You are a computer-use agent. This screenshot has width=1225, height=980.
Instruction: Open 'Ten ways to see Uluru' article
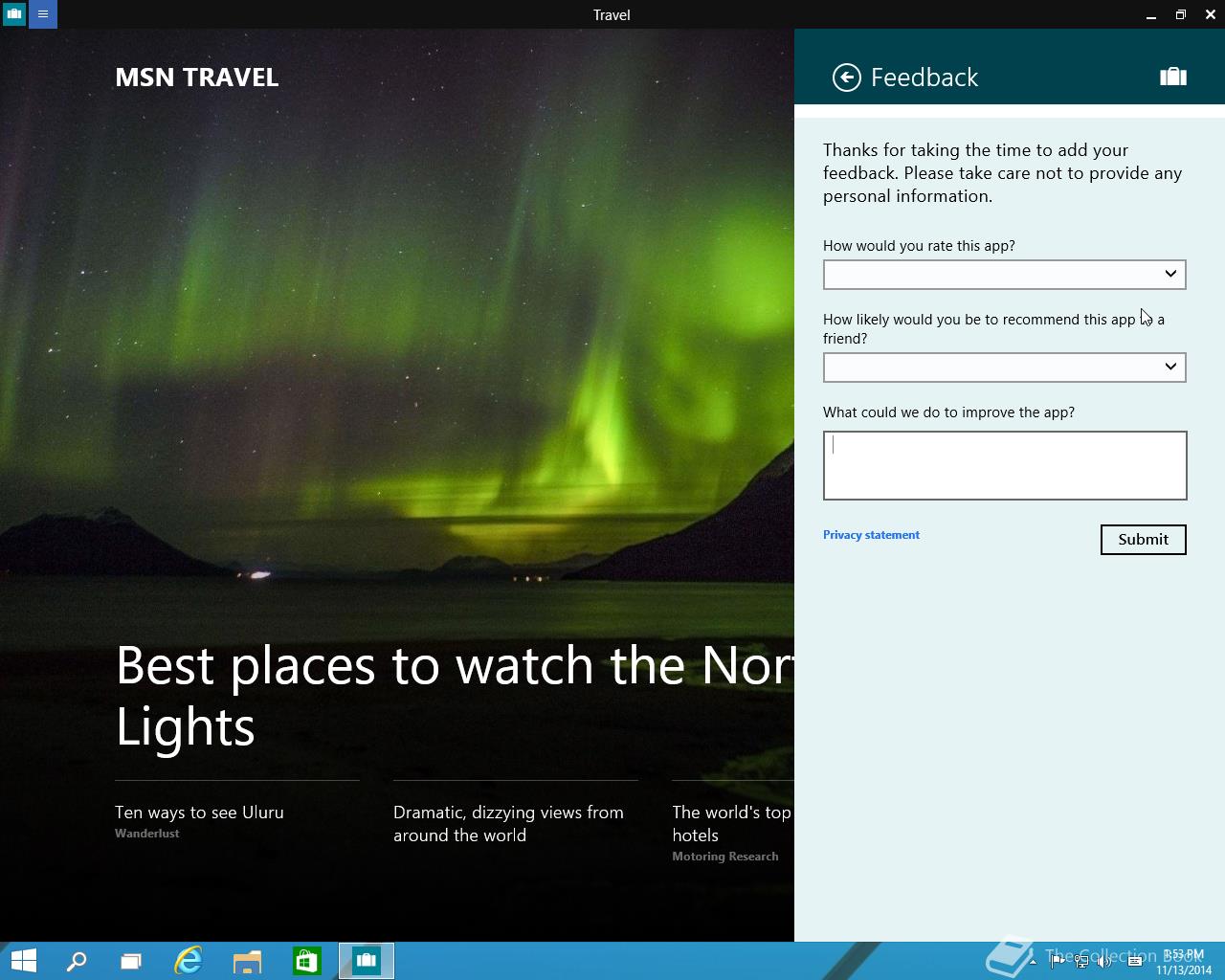point(199,813)
